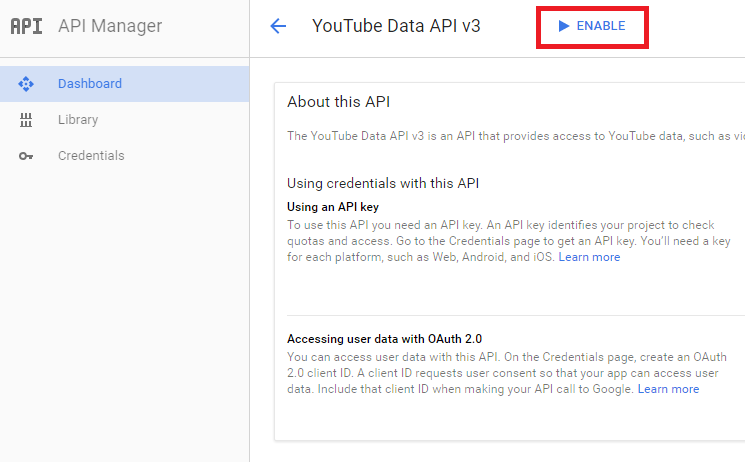Image resolution: width=745 pixels, height=462 pixels.
Task: Click the API logo icon
Action: (x=27, y=26)
